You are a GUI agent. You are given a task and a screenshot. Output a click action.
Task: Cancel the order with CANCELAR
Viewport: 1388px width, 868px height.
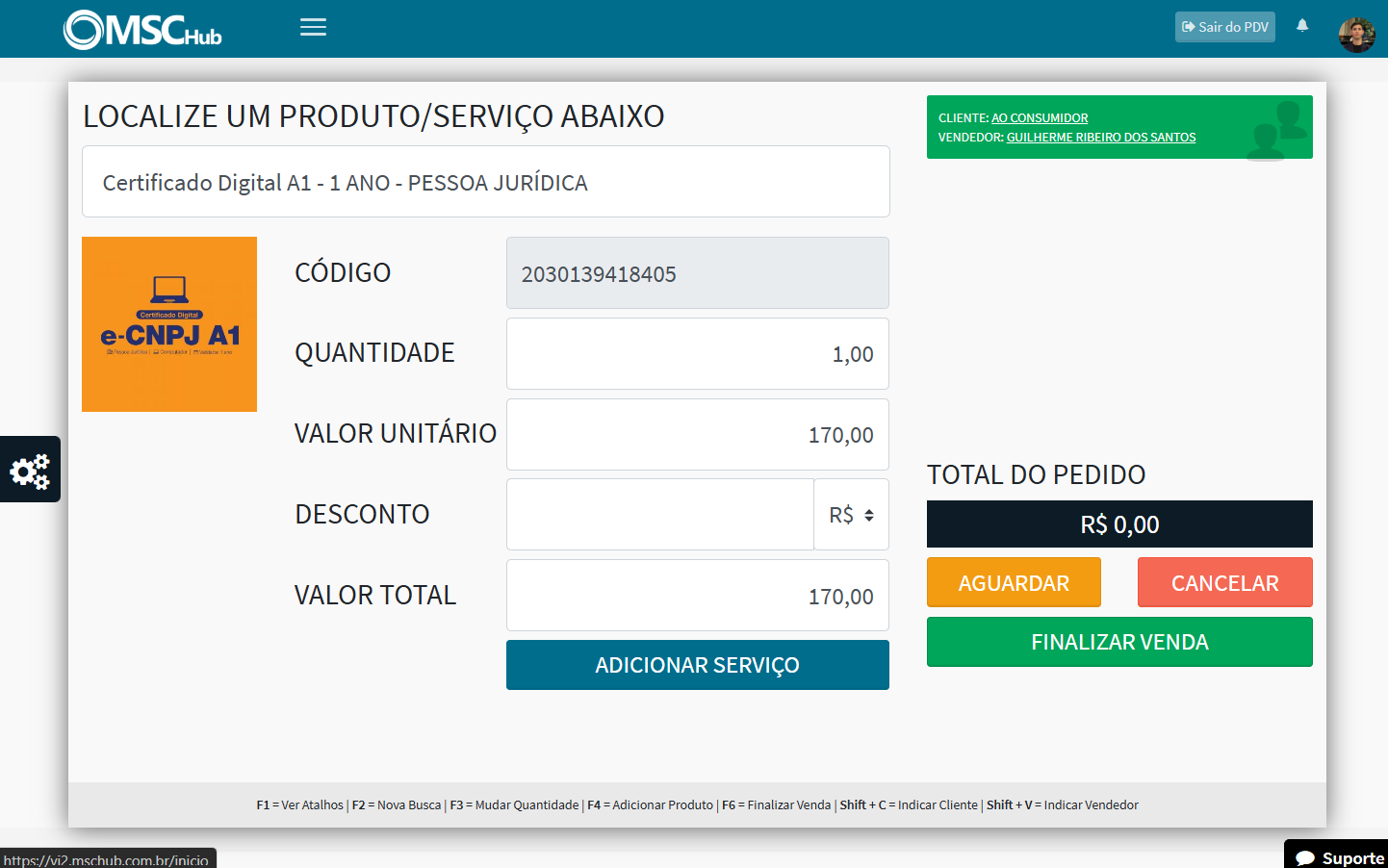(1224, 581)
